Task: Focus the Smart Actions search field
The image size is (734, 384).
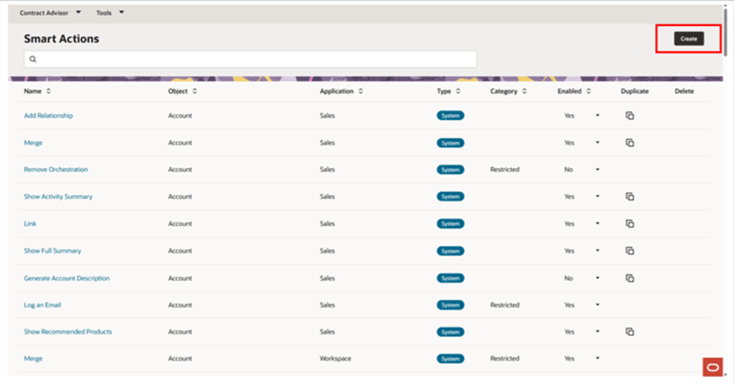Action: [x=250, y=59]
